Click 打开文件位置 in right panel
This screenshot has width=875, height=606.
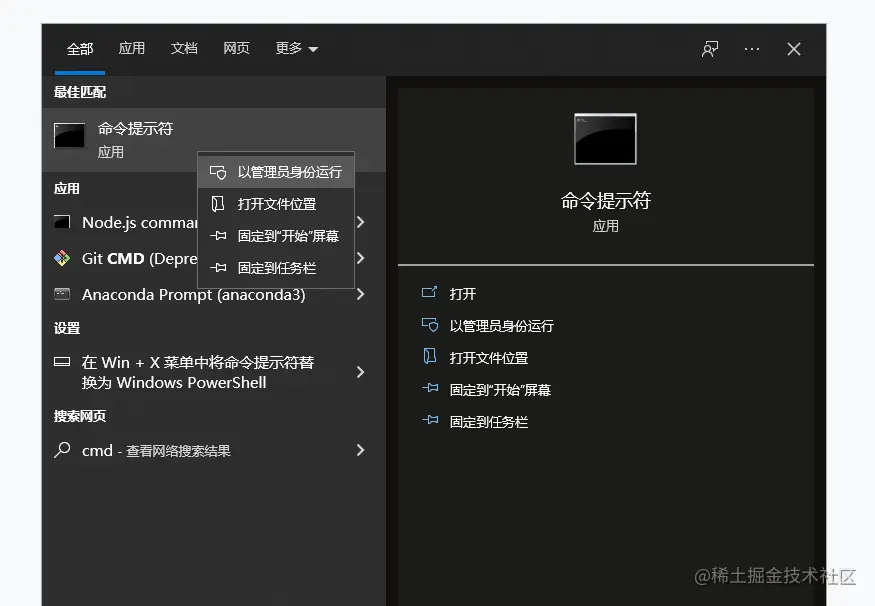pyautogui.click(x=489, y=358)
